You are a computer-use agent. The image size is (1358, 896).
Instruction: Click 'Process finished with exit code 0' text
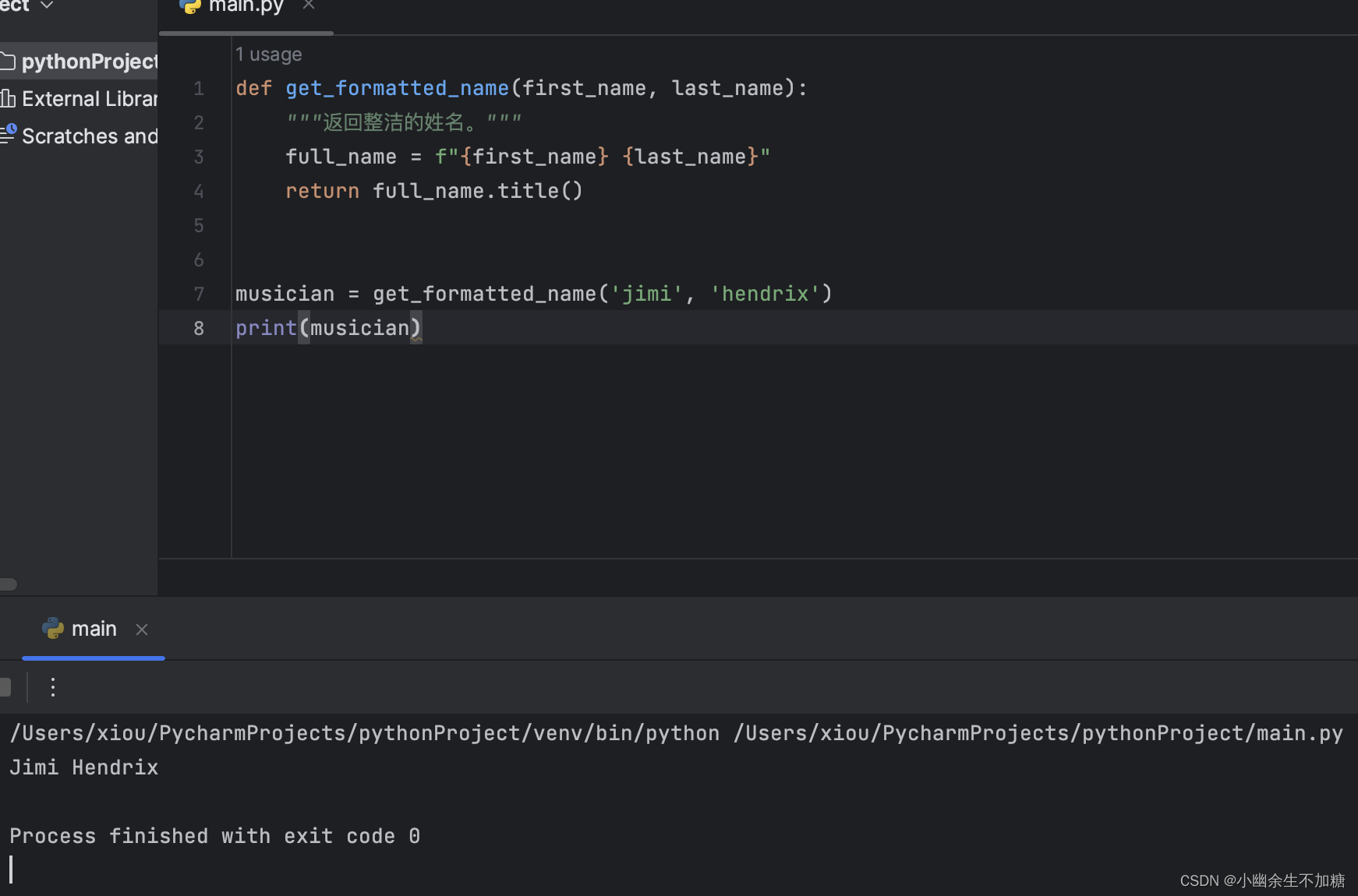coord(215,836)
